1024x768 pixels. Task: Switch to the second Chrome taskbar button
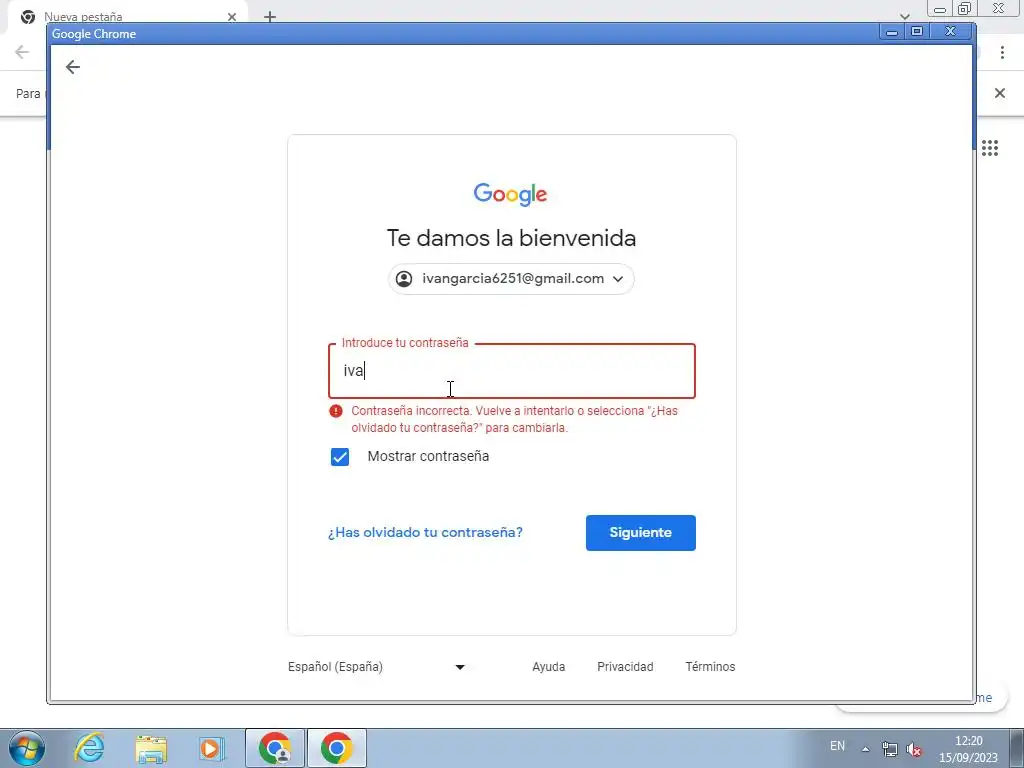click(337, 748)
